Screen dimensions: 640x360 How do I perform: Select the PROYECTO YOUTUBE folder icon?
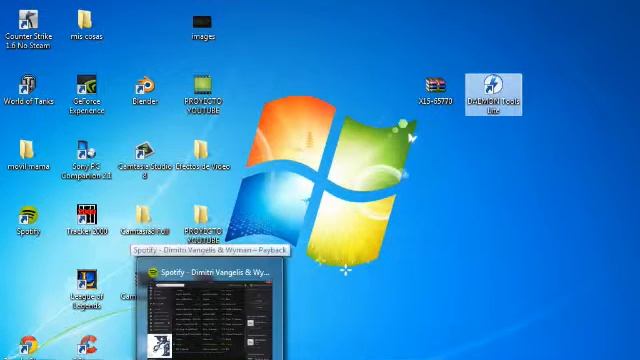pyautogui.click(x=203, y=224)
